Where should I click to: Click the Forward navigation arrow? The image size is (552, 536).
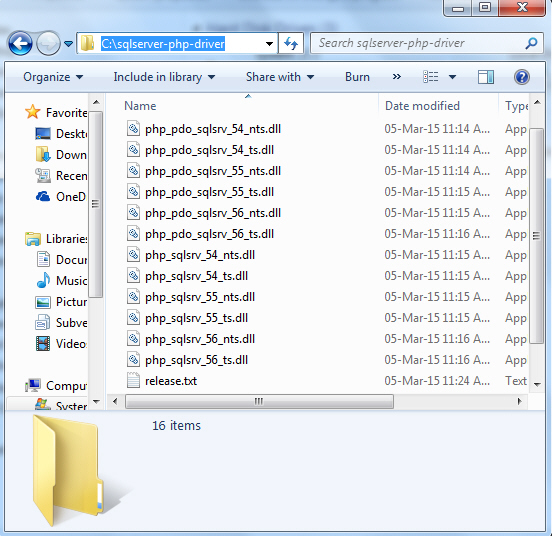click(x=48, y=44)
